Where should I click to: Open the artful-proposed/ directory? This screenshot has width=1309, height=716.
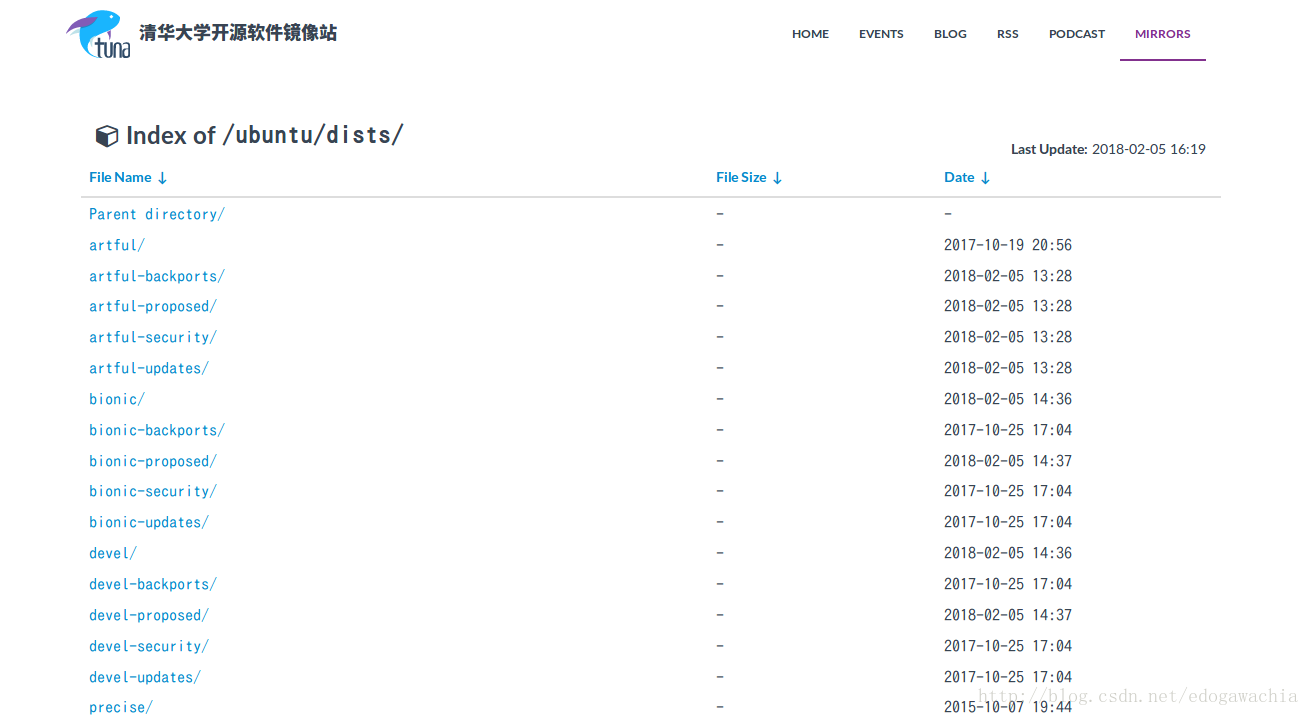pos(153,306)
